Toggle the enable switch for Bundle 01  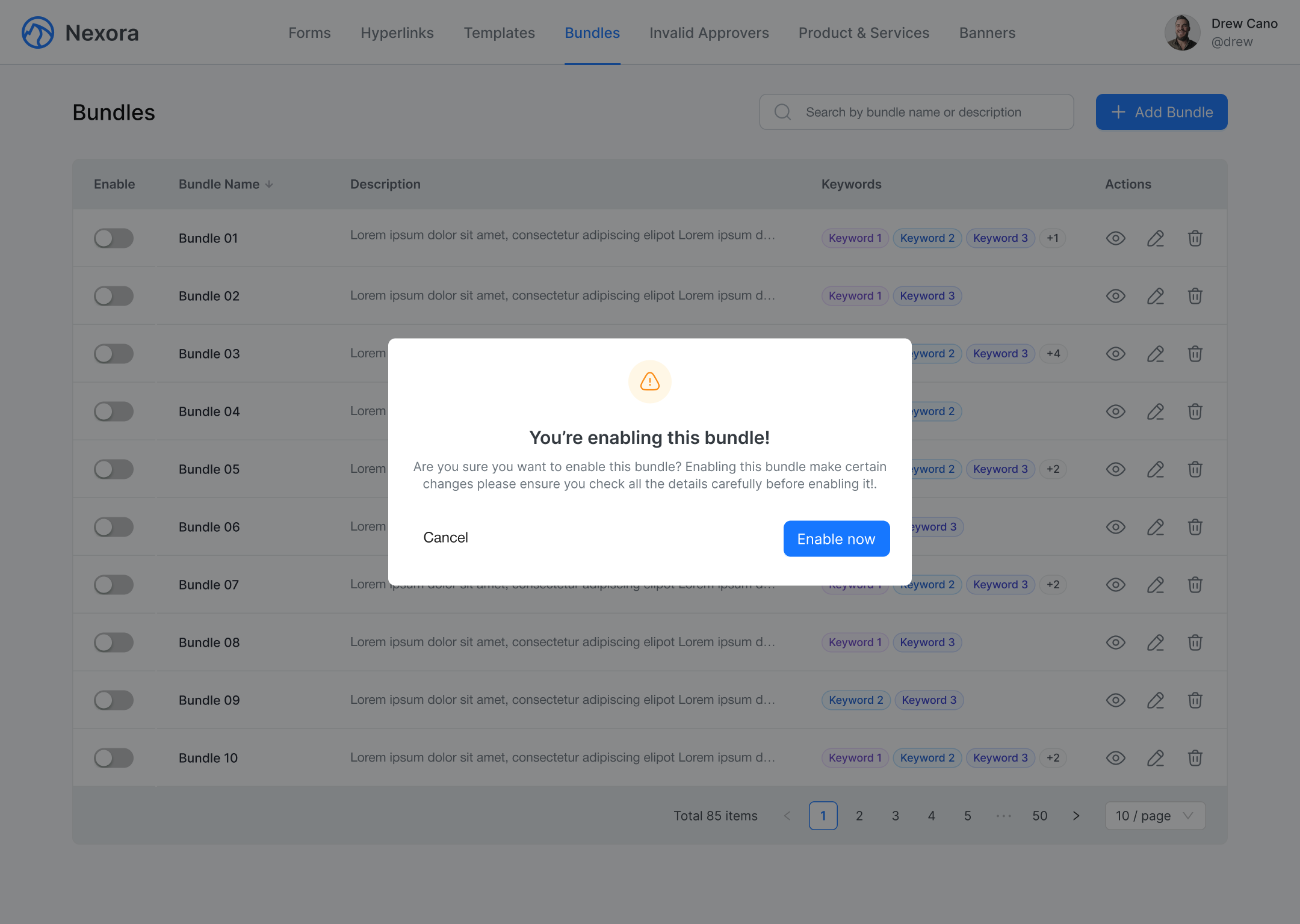[114, 238]
